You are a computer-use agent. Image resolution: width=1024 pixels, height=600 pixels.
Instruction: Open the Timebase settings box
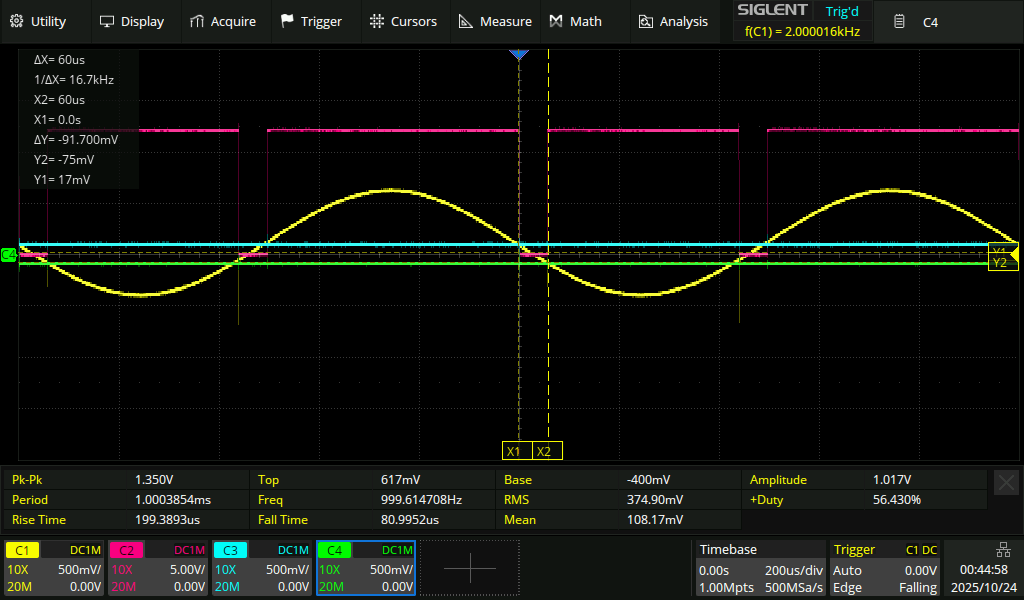760,568
